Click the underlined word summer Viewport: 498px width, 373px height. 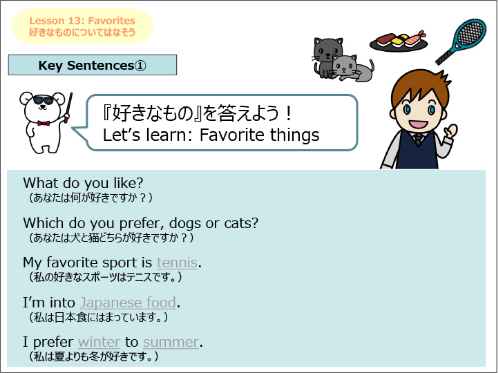pos(171,342)
